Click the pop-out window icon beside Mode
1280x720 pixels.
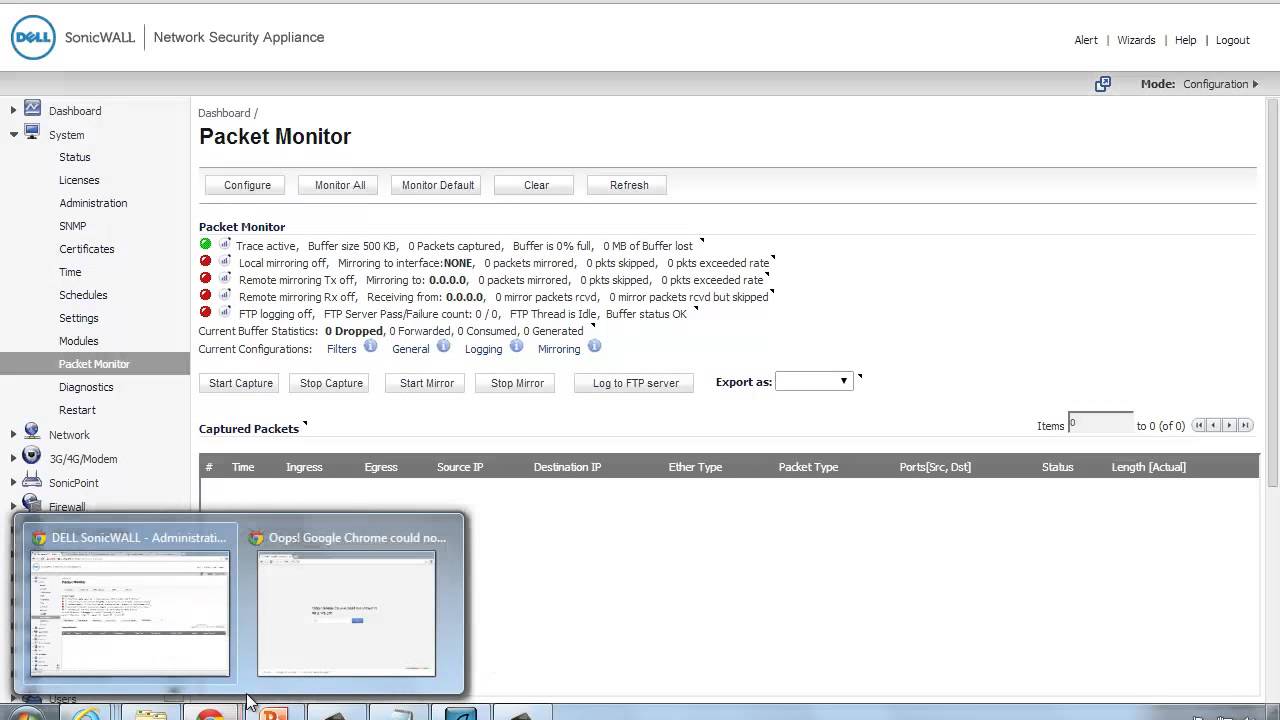click(1103, 84)
